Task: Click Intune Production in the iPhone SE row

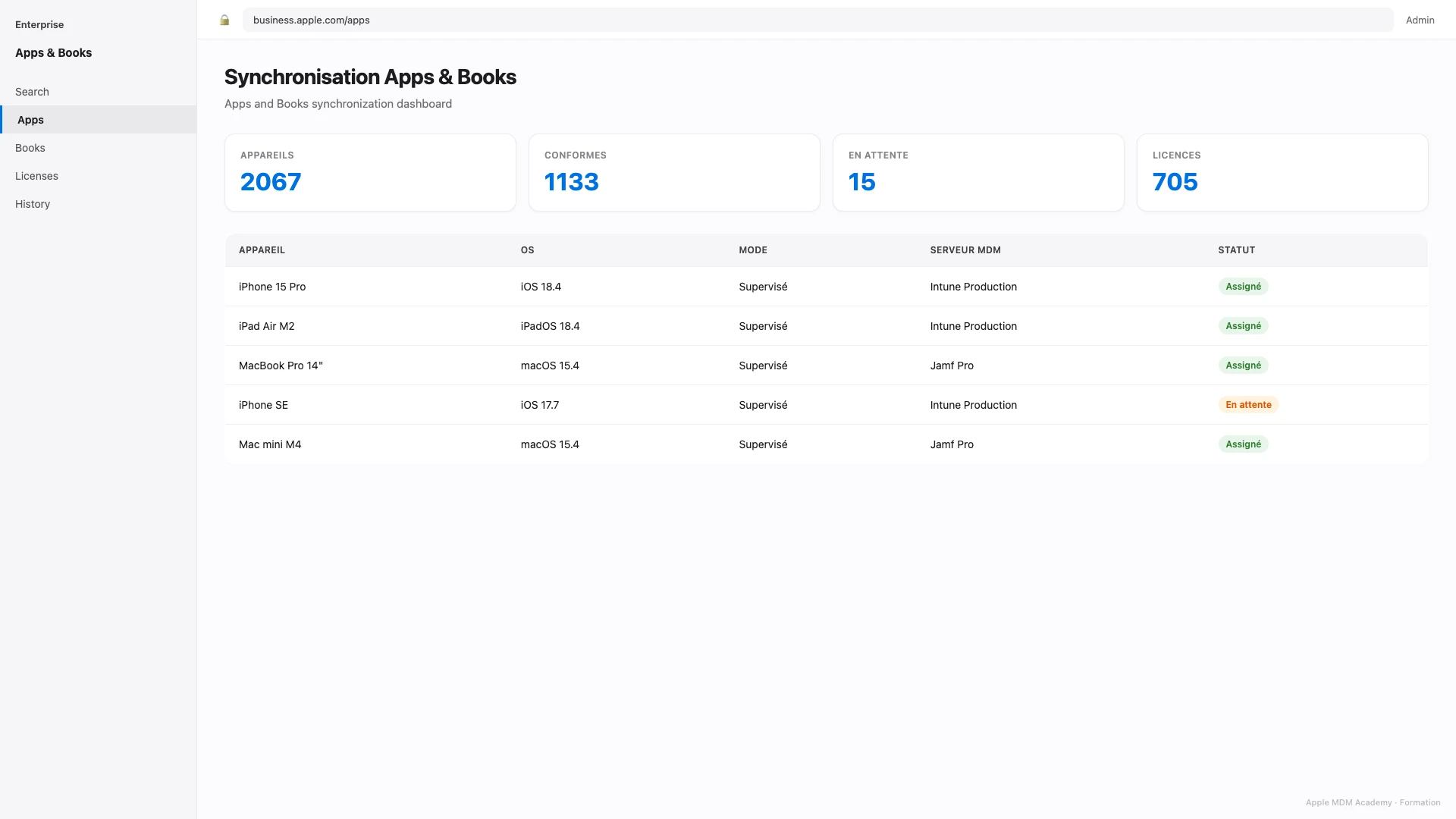Action: point(973,405)
